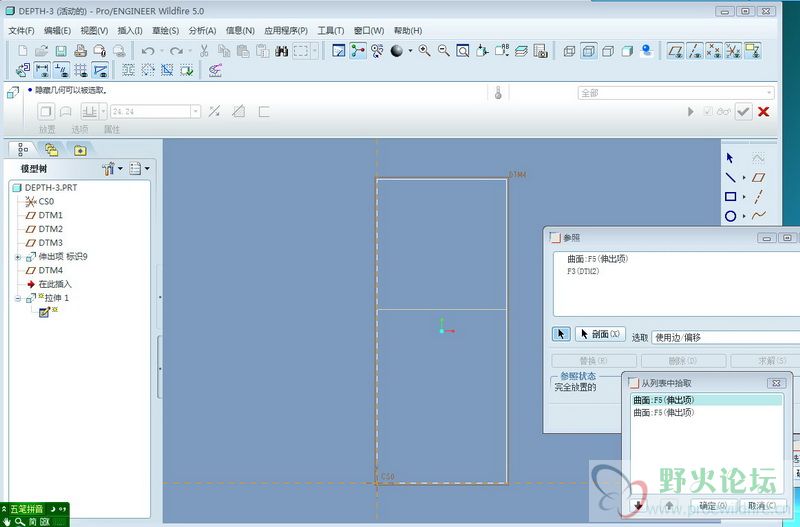Screen dimensions: 800x527
Task: Toggle sketch vertices display
Action: [x=101, y=70]
